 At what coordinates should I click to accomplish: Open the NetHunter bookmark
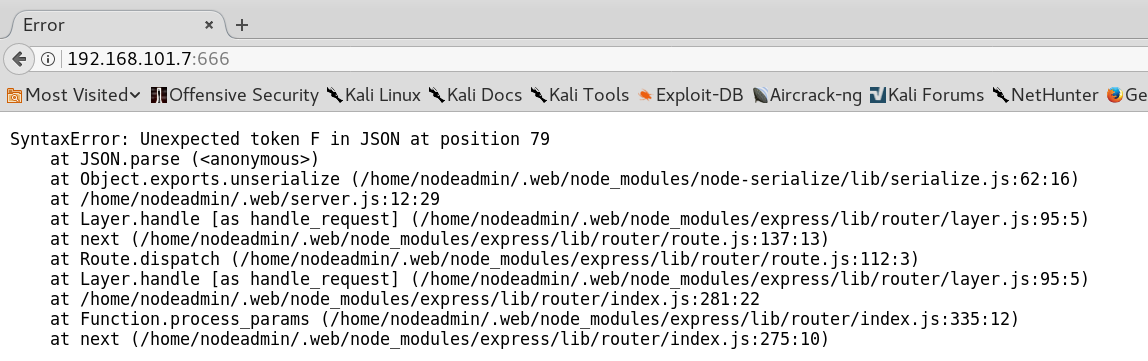(x=1046, y=95)
